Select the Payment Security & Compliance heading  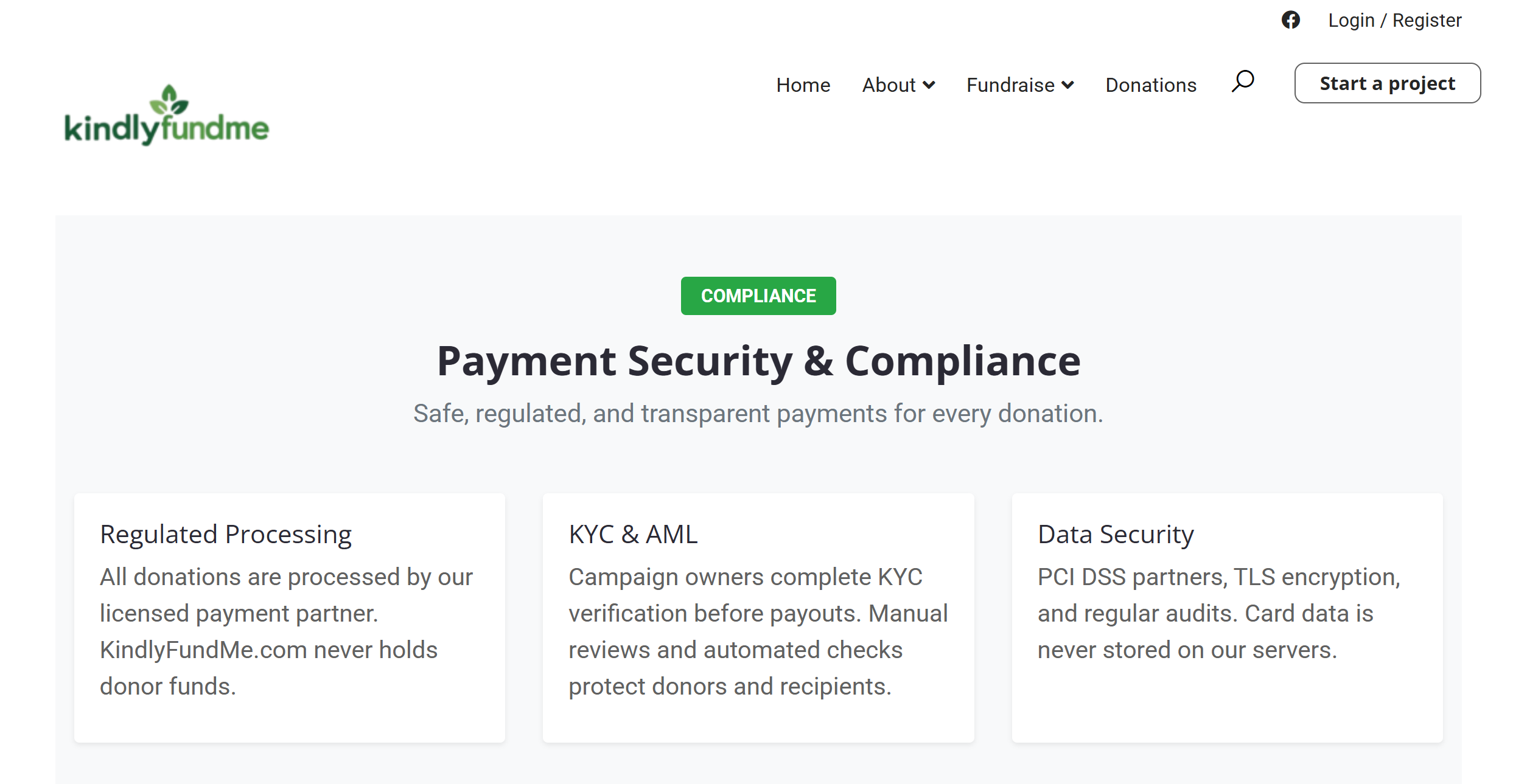pos(758,361)
